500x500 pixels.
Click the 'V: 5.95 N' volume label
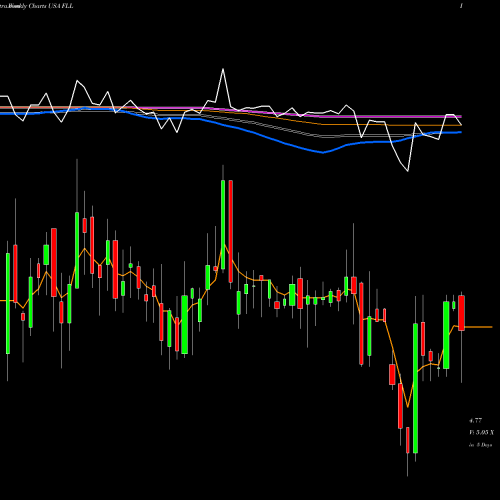pyautogui.click(x=482, y=433)
